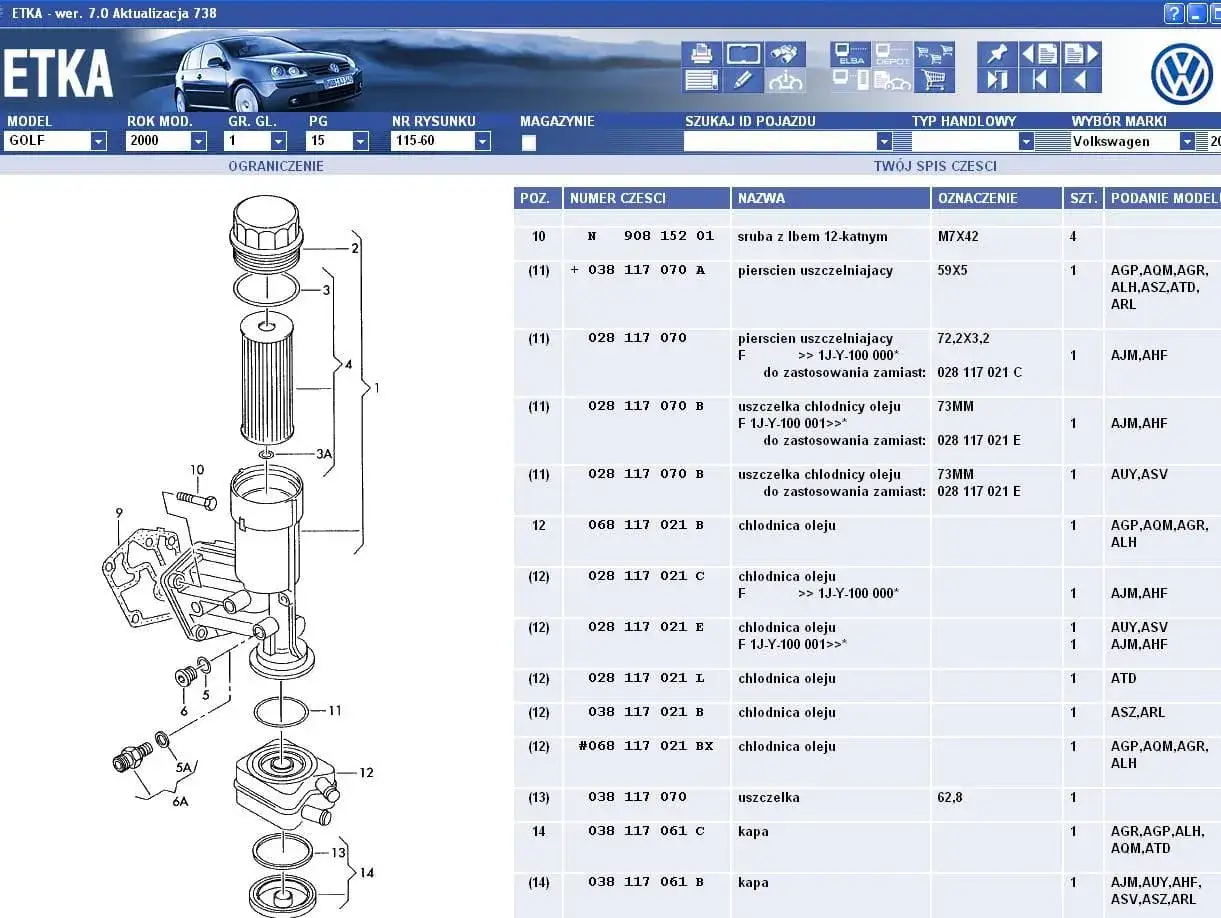Image resolution: width=1221 pixels, height=918 pixels.
Task: Click callout number 10 in the diagram
Action: point(197,469)
